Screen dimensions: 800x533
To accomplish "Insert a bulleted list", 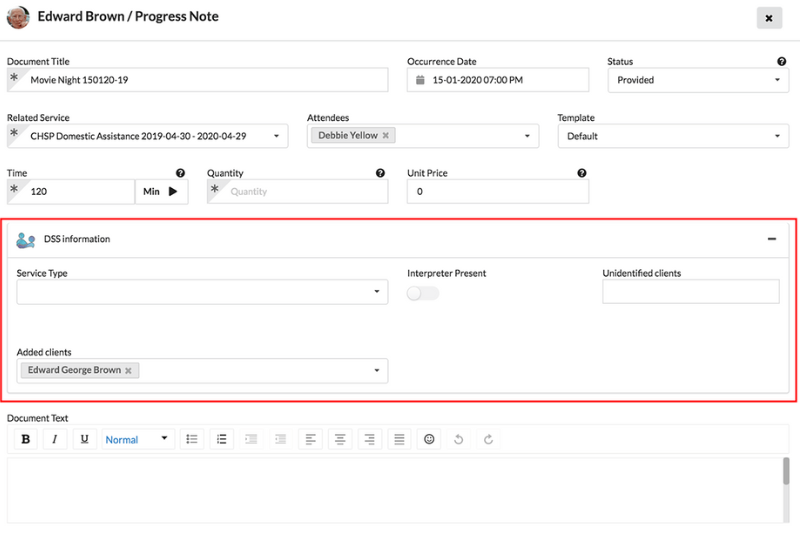I will 192,439.
